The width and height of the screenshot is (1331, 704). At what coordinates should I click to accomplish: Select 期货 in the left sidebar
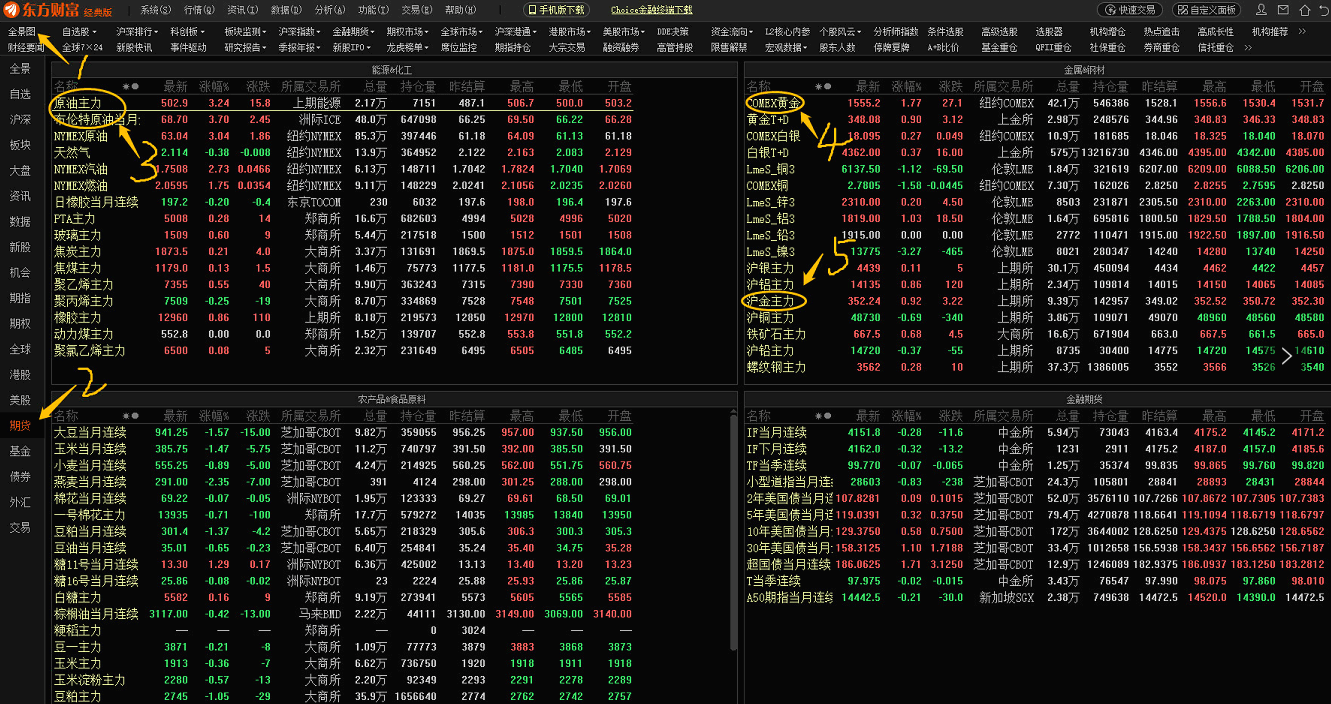click(20, 425)
